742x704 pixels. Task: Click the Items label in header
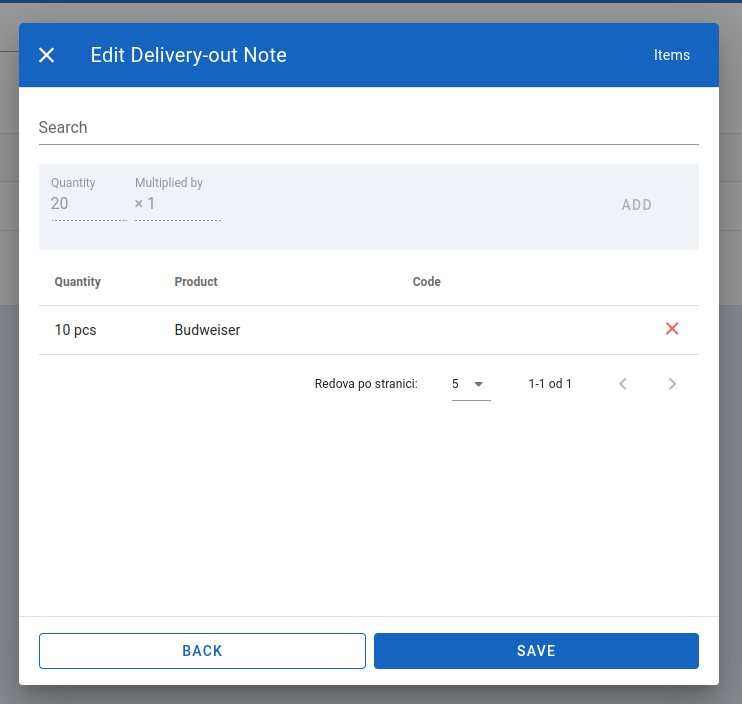671,55
